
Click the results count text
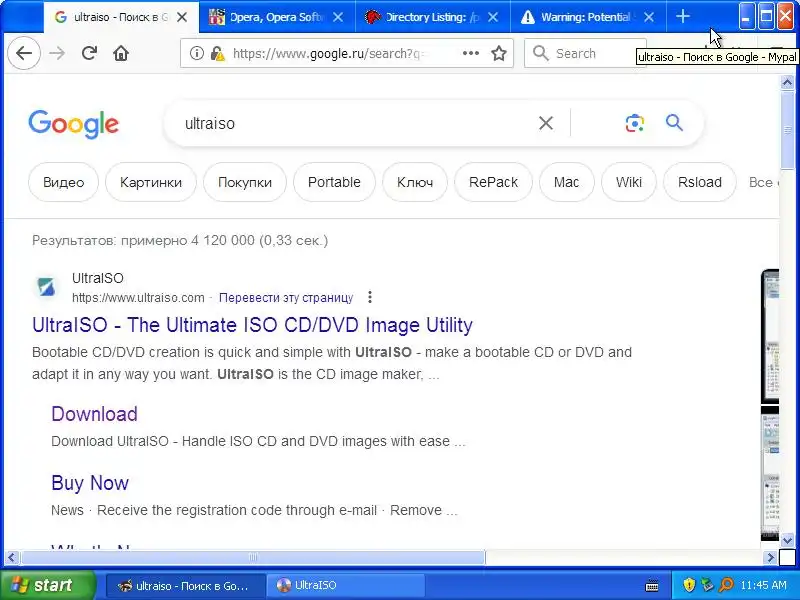(x=180, y=240)
